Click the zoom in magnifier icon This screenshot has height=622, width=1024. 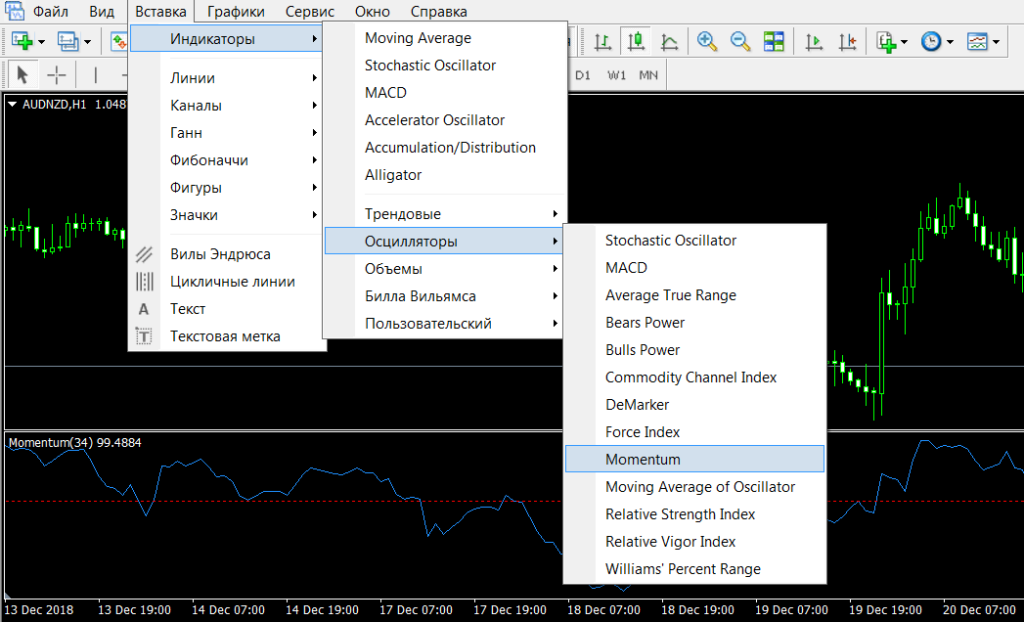[x=708, y=42]
